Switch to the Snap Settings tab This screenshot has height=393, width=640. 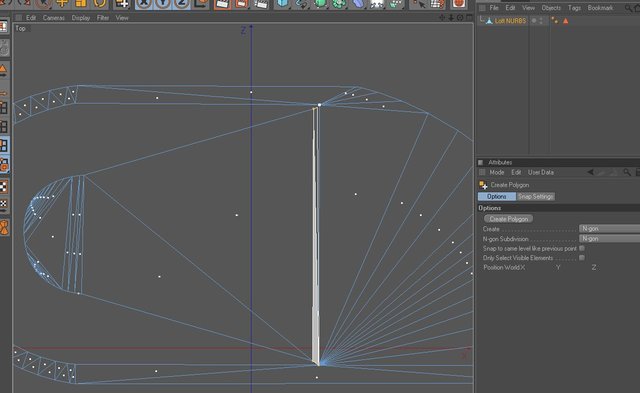536,197
